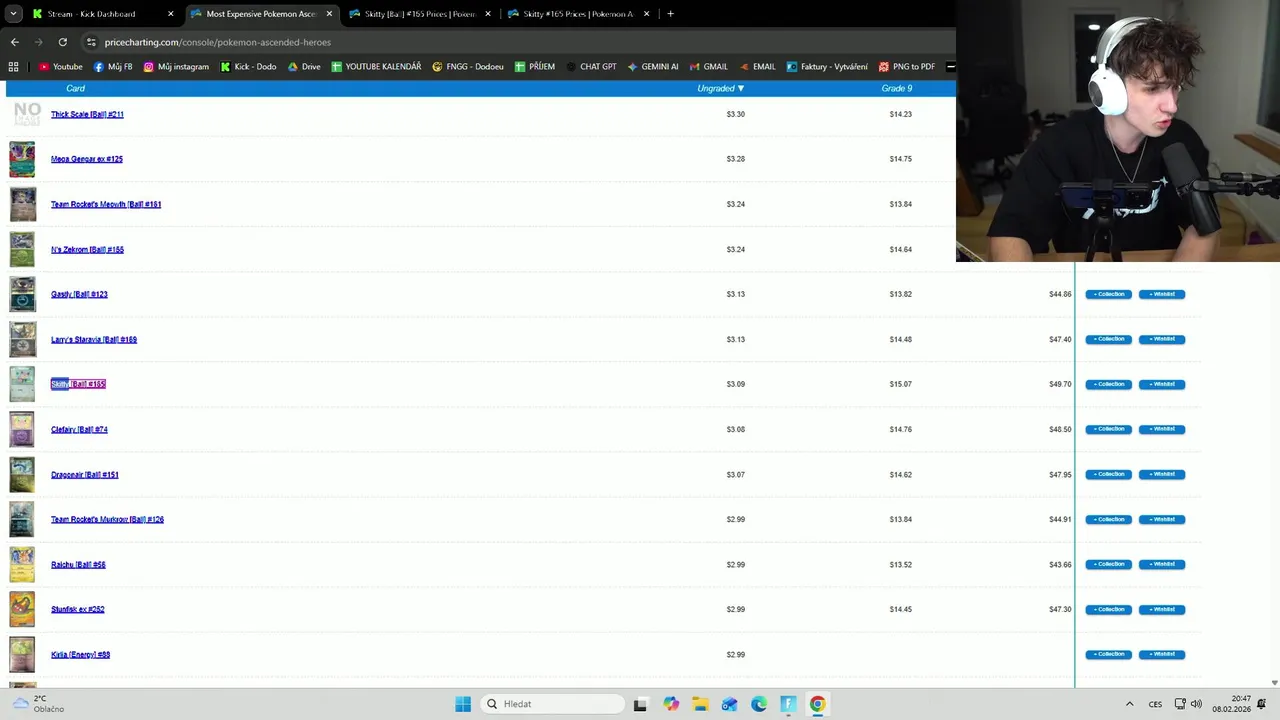Show hidden system tray icons
The image size is (1280, 720).
(1130, 704)
